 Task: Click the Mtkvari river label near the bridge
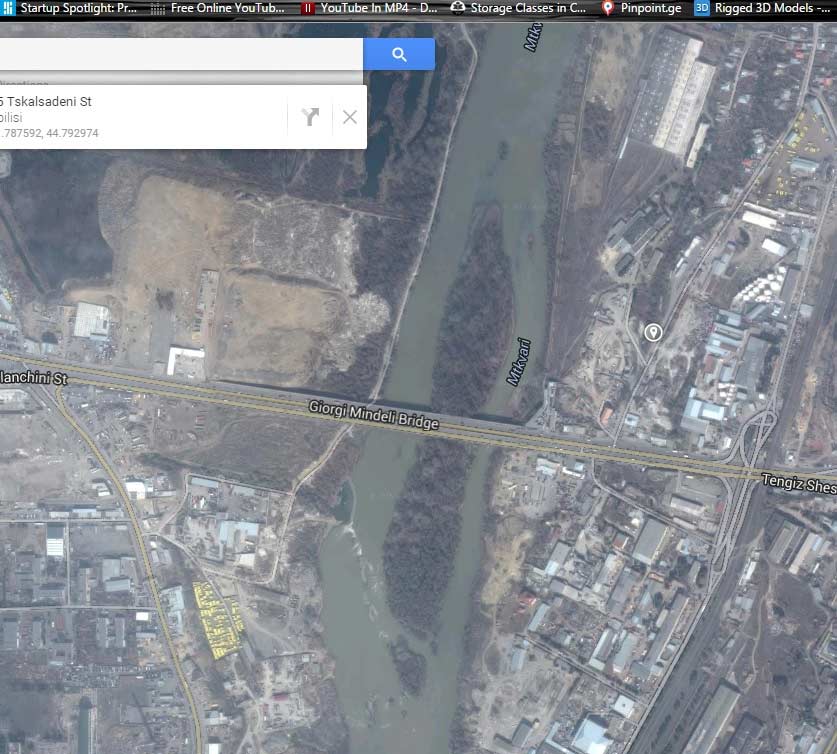519,361
